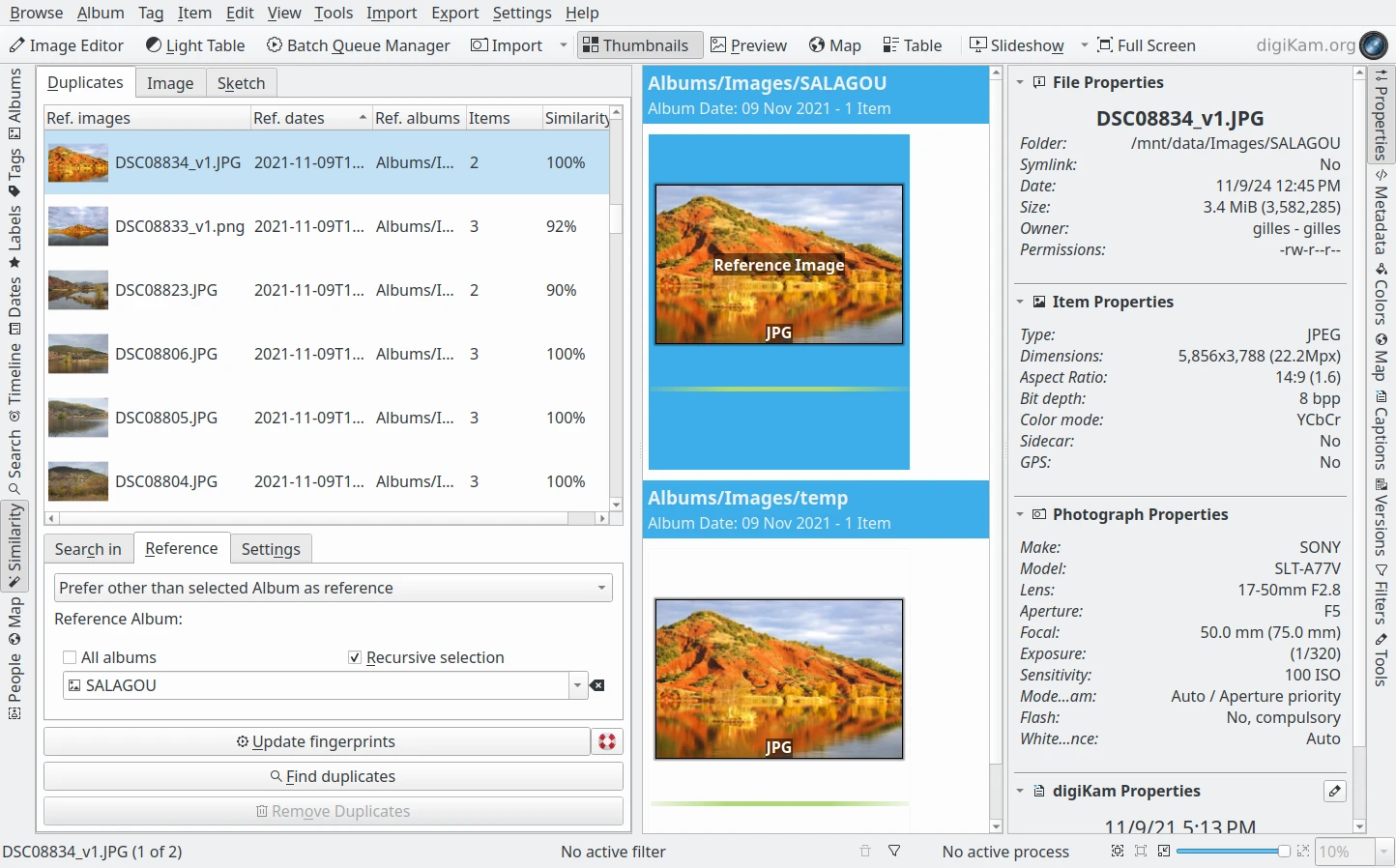The width and height of the screenshot is (1396, 868).
Task: Switch to the Sketch tab
Action: pyautogui.click(x=241, y=83)
